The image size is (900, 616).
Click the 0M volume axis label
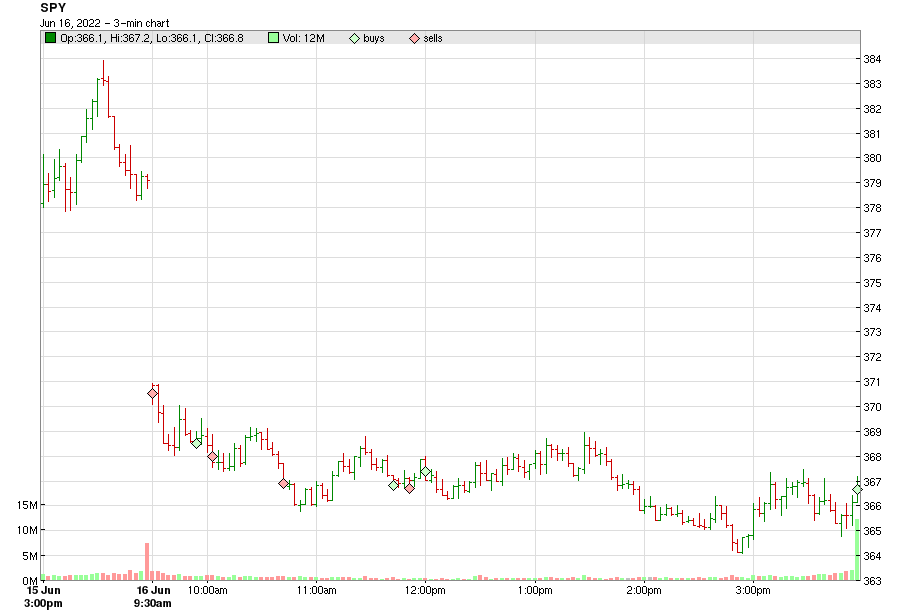[x=30, y=580]
